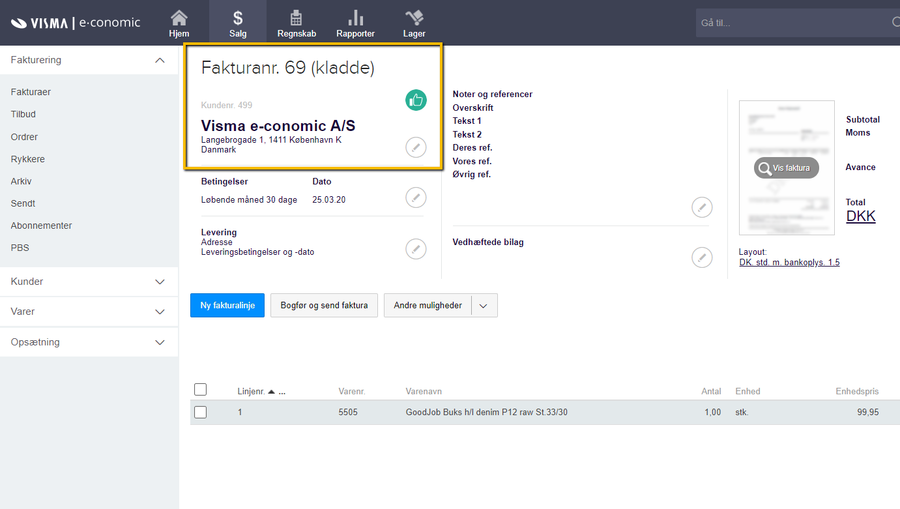Open the Salg dollar icon
The height and width of the screenshot is (509, 900).
[x=238, y=23]
